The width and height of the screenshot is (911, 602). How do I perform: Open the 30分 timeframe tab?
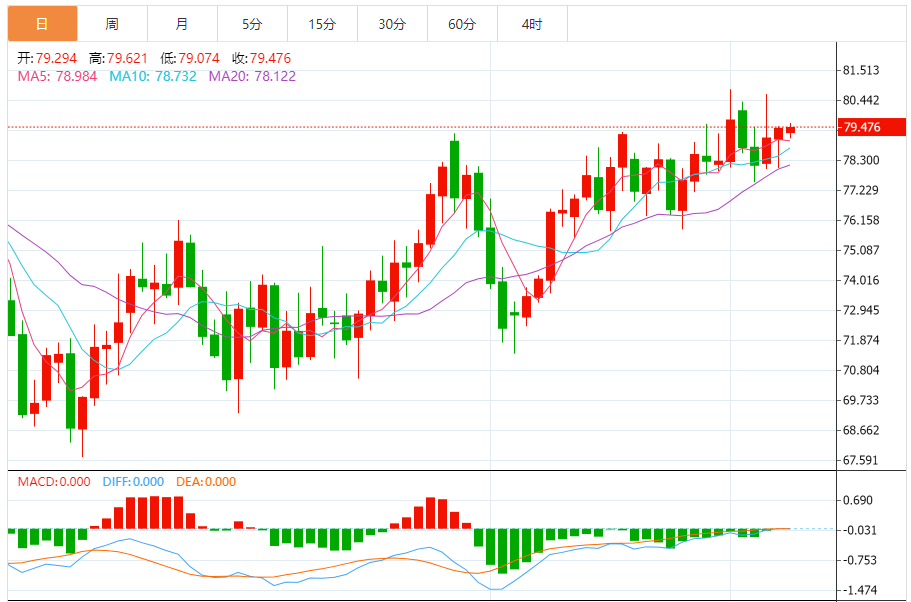click(x=392, y=24)
